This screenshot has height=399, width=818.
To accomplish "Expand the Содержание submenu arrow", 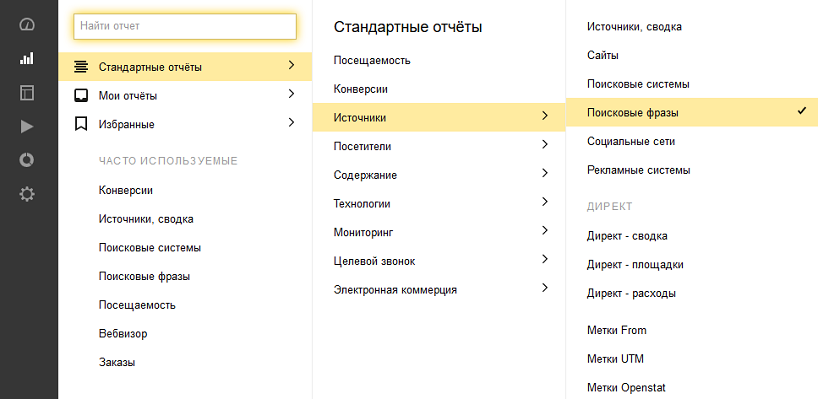I will coord(545,173).
